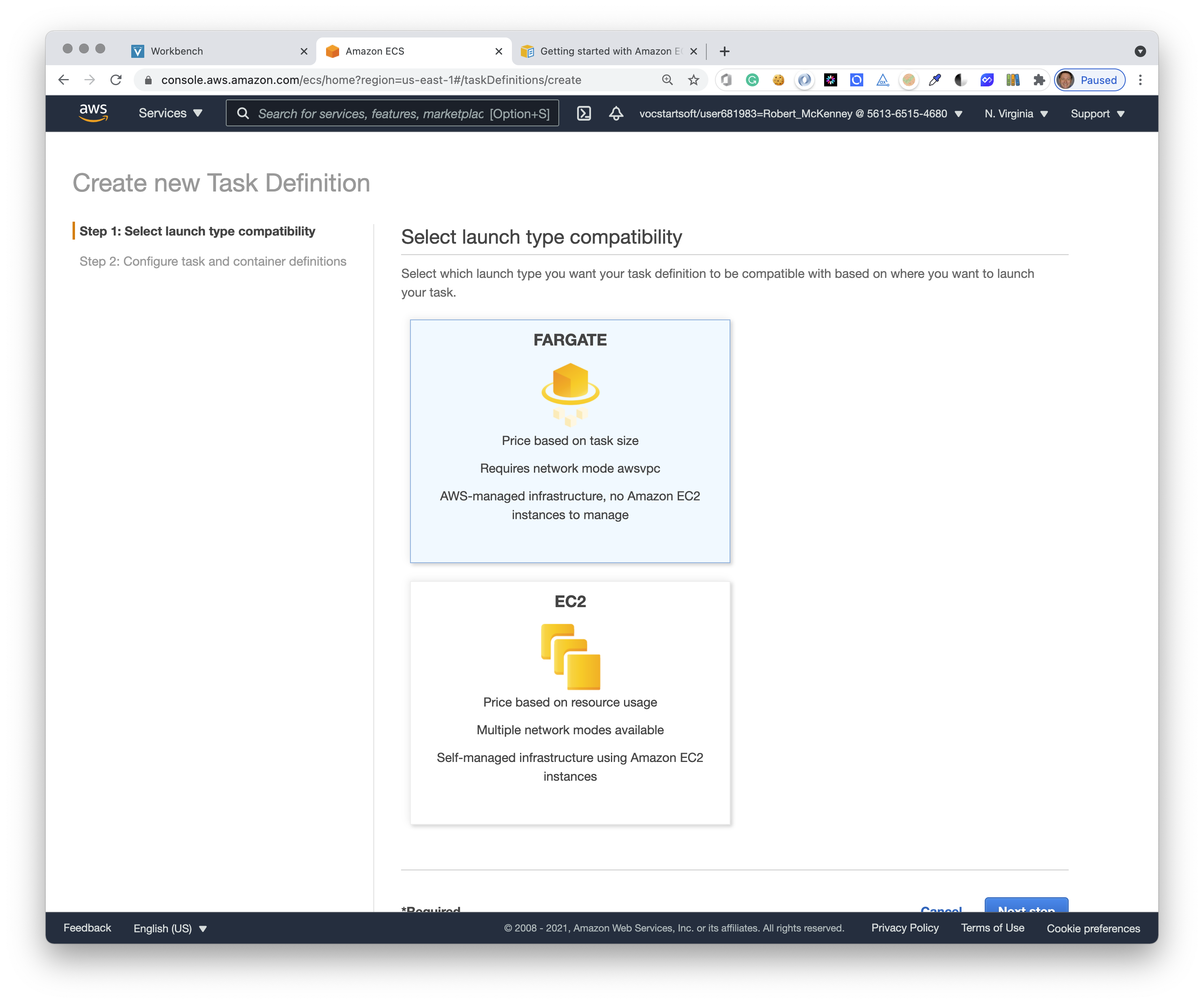Select the eyedropper color picker extension

click(x=935, y=79)
